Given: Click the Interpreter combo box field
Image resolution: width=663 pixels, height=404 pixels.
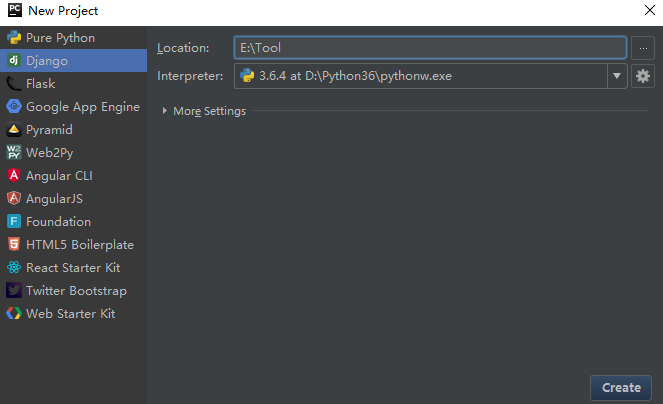Looking at the screenshot, I should (x=420, y=76).
